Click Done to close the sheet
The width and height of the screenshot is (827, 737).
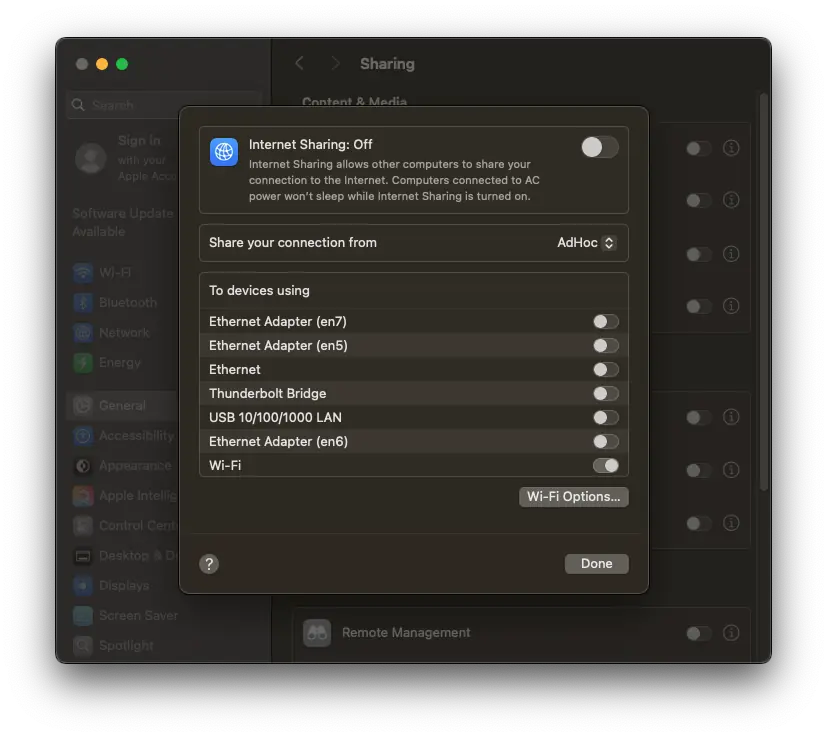[x=597, y=563]
